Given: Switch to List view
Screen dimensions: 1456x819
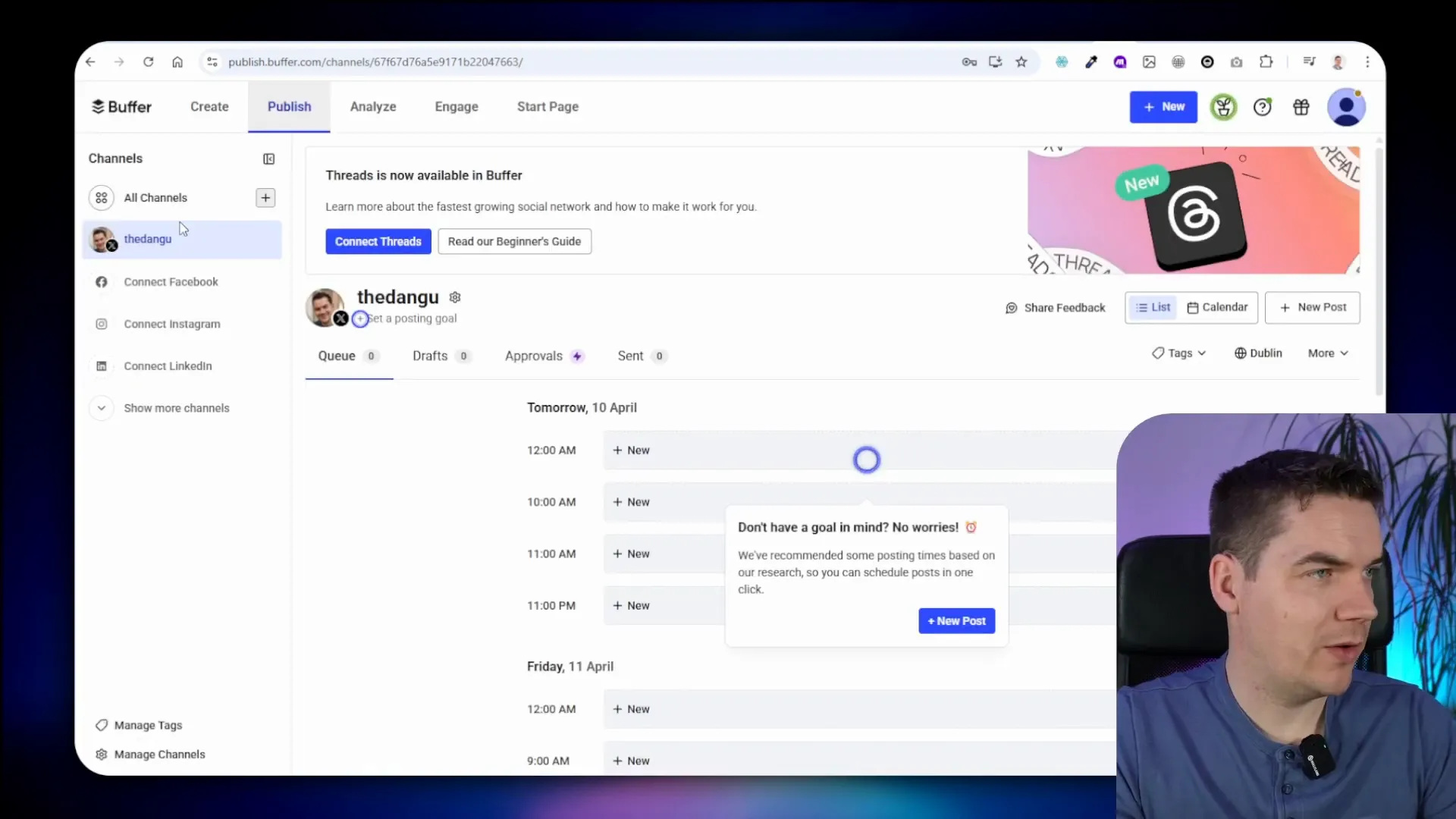Looking at the screenshot, I should pyautogui.click(x=1153, y=307).
